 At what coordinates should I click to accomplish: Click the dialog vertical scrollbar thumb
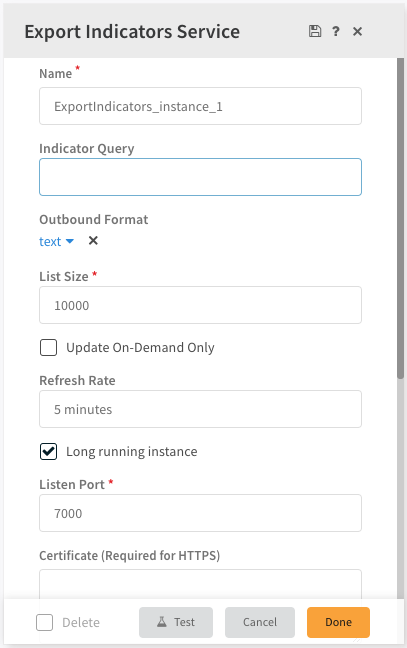coord(400,218)
